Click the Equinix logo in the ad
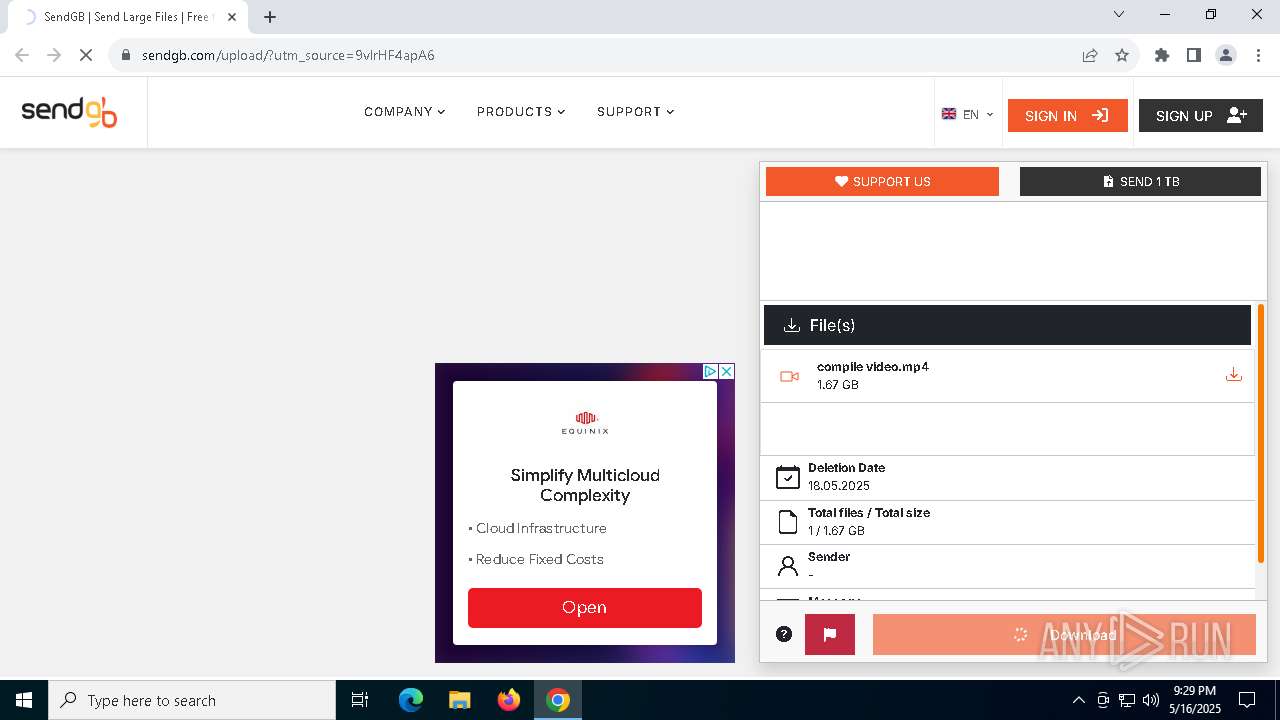 (585, 422)
